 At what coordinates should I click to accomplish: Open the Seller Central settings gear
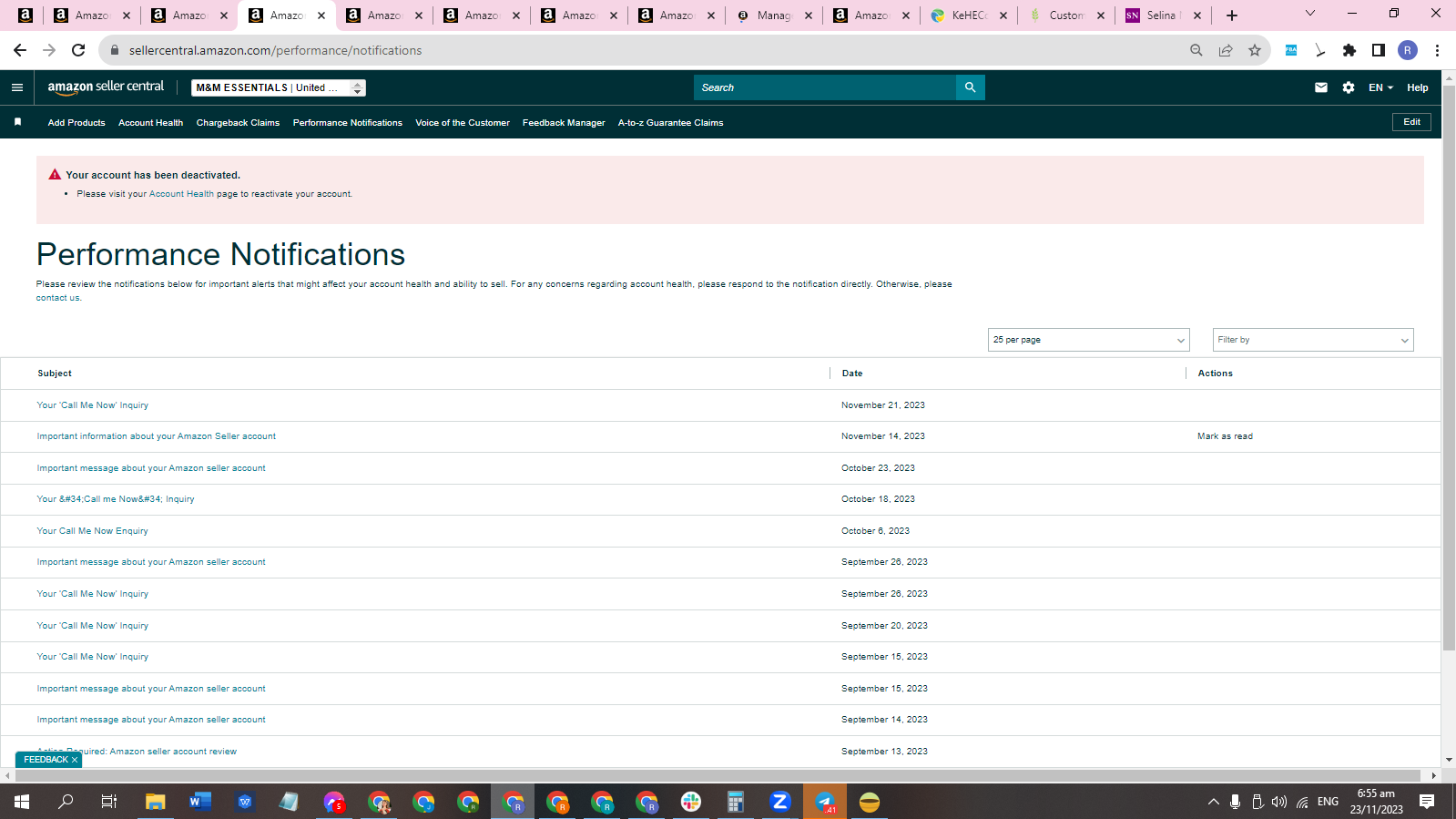pos(1349,87)
